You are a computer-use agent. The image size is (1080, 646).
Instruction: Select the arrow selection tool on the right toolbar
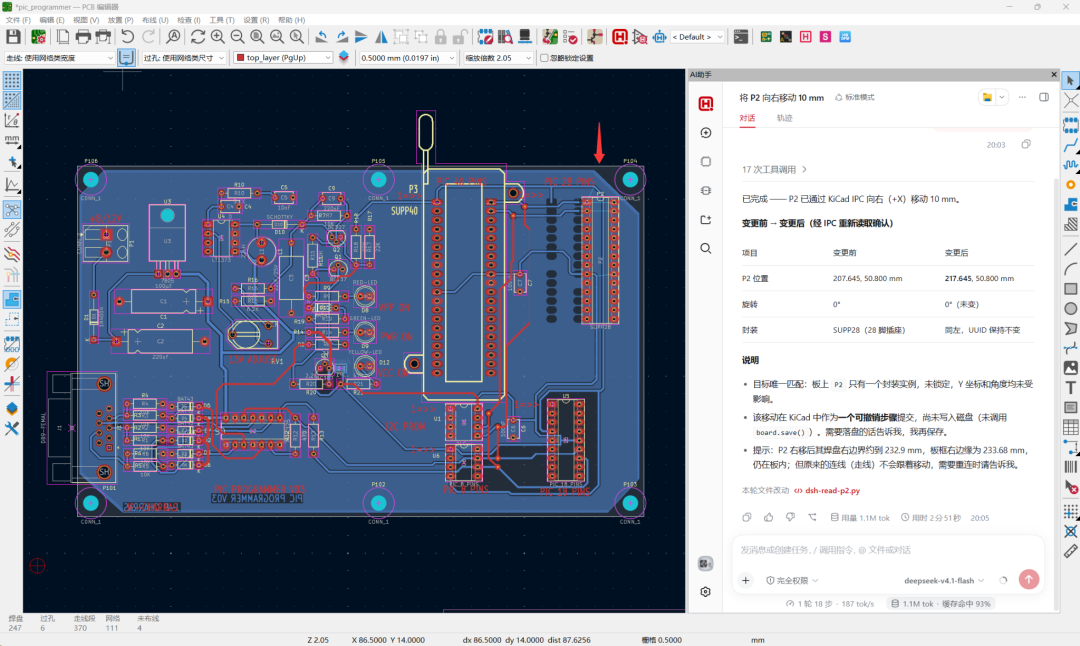pos(1070,81)
